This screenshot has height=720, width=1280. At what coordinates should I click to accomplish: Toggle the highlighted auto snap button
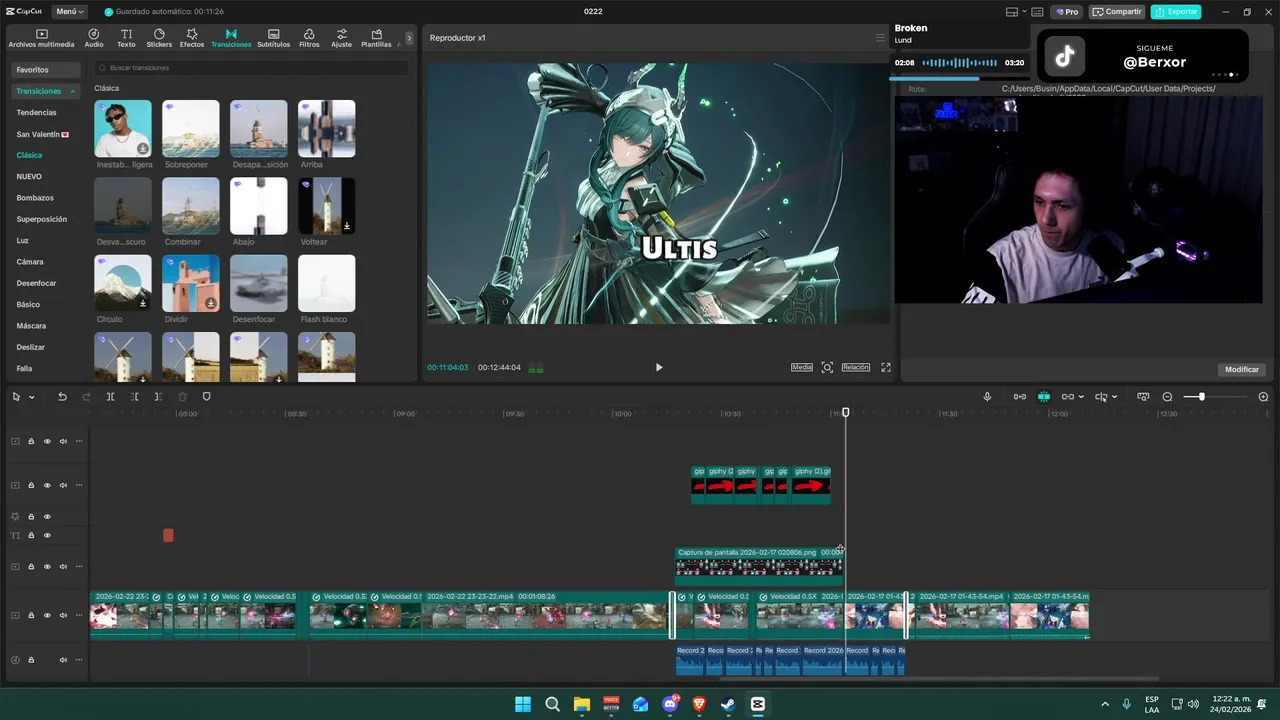pos(1044,397)
